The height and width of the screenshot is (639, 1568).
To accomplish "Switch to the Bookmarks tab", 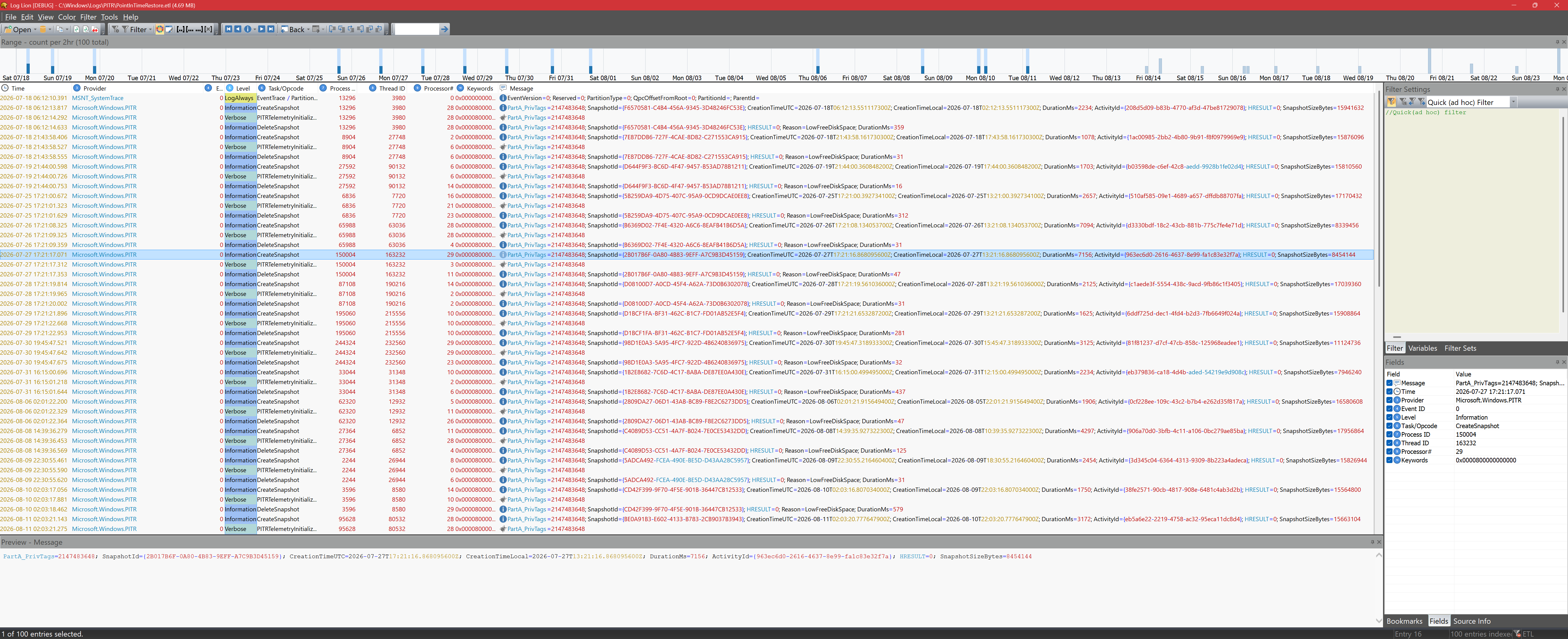I will pos(1404,621).
